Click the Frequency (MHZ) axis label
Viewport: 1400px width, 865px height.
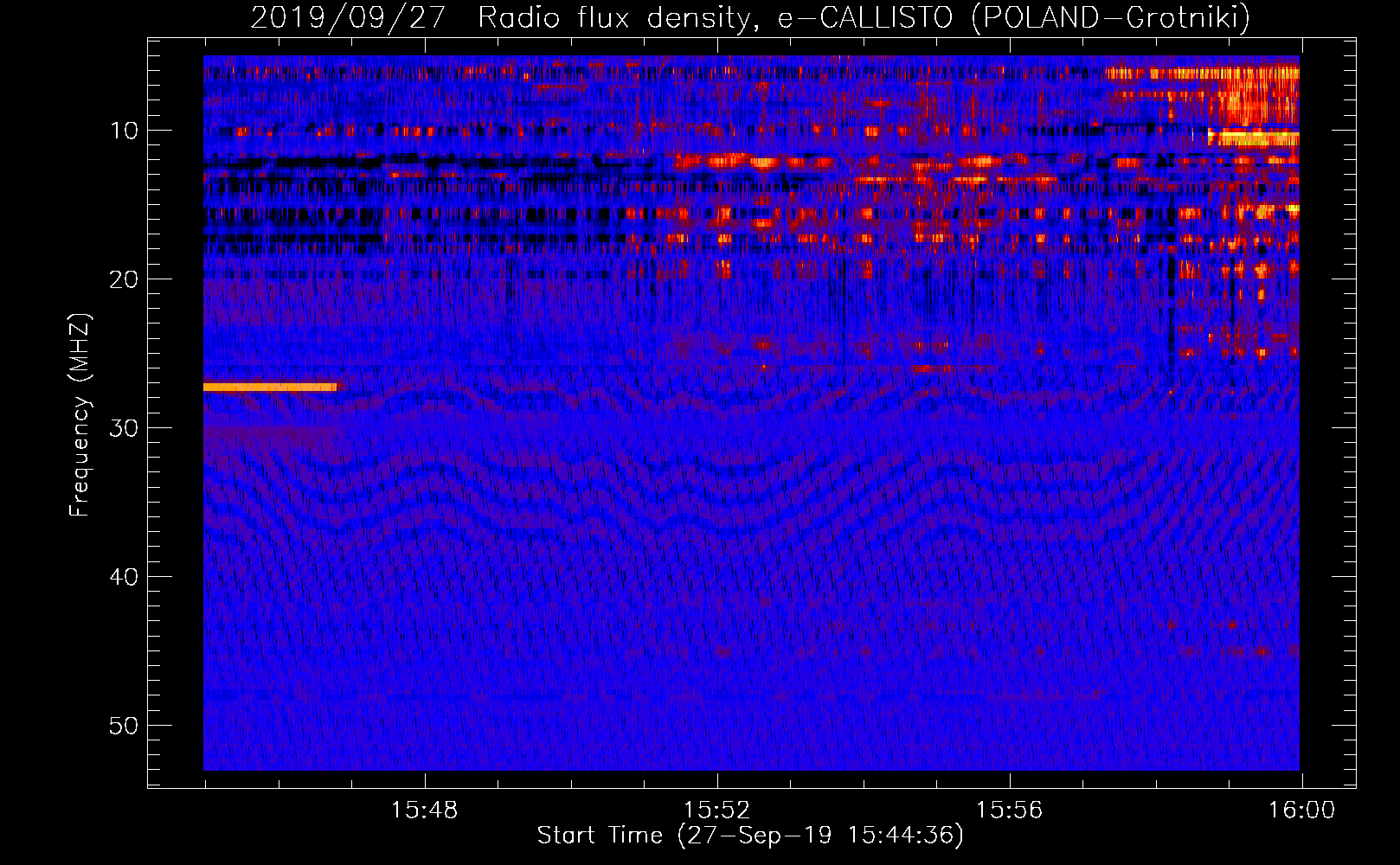[80, 416]
